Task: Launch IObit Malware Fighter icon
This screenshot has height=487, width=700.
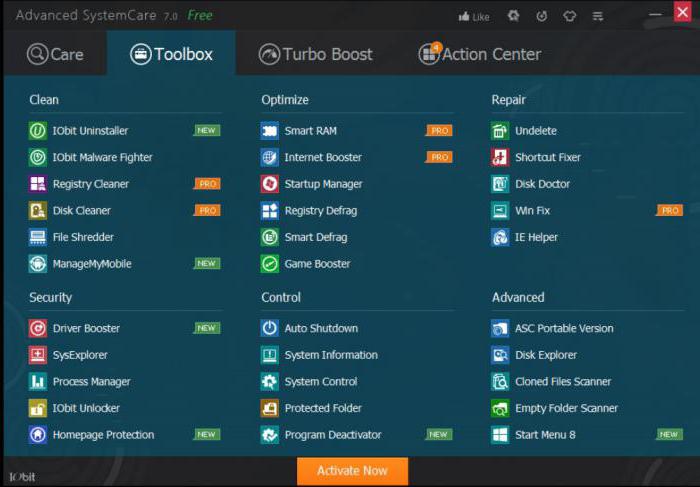Action: [x=38, y=157]
